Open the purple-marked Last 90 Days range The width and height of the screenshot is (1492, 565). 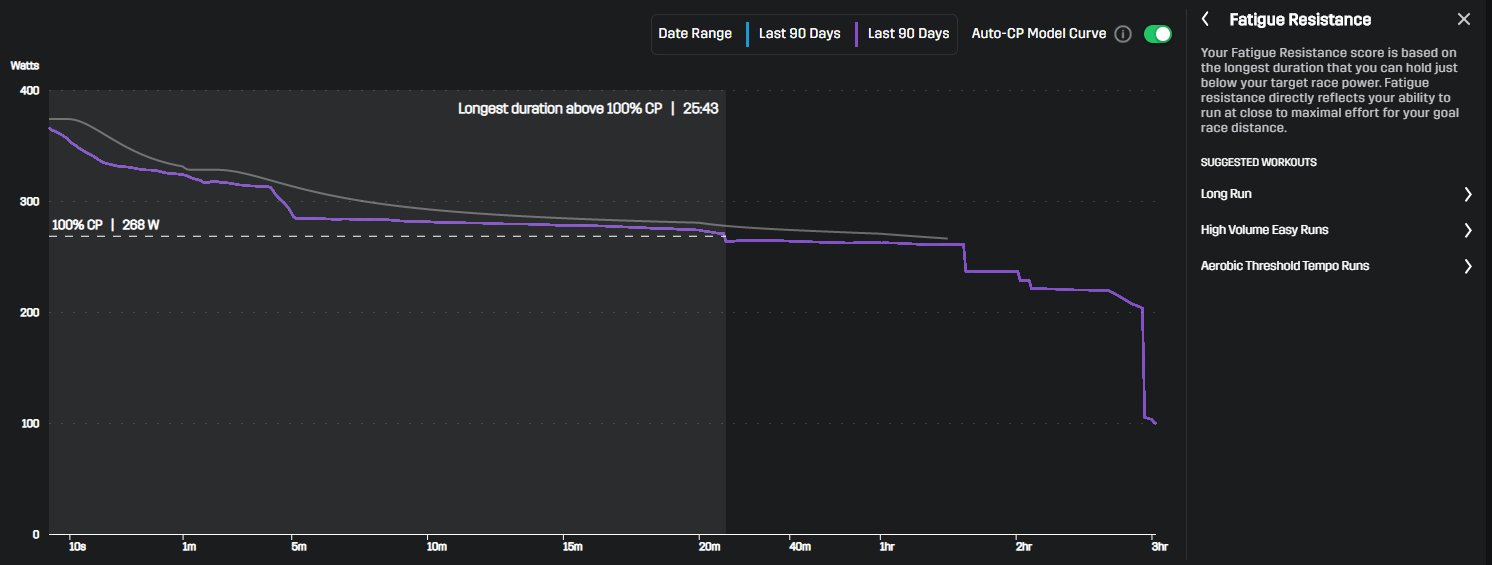pyautogui.click(x=908, y=34)
